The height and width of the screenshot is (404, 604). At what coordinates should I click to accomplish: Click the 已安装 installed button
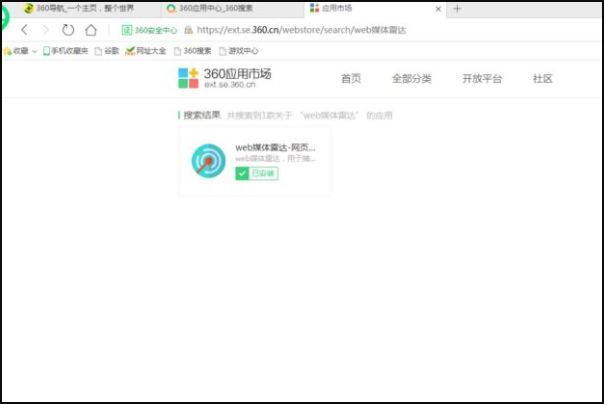click(x=257, y=173)
